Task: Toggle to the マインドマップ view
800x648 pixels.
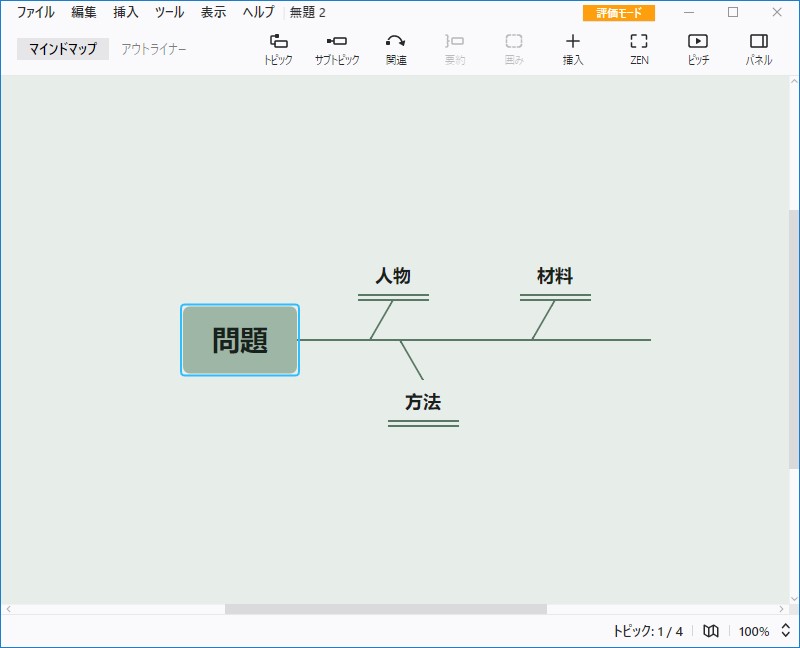Action: click(60, 47)
